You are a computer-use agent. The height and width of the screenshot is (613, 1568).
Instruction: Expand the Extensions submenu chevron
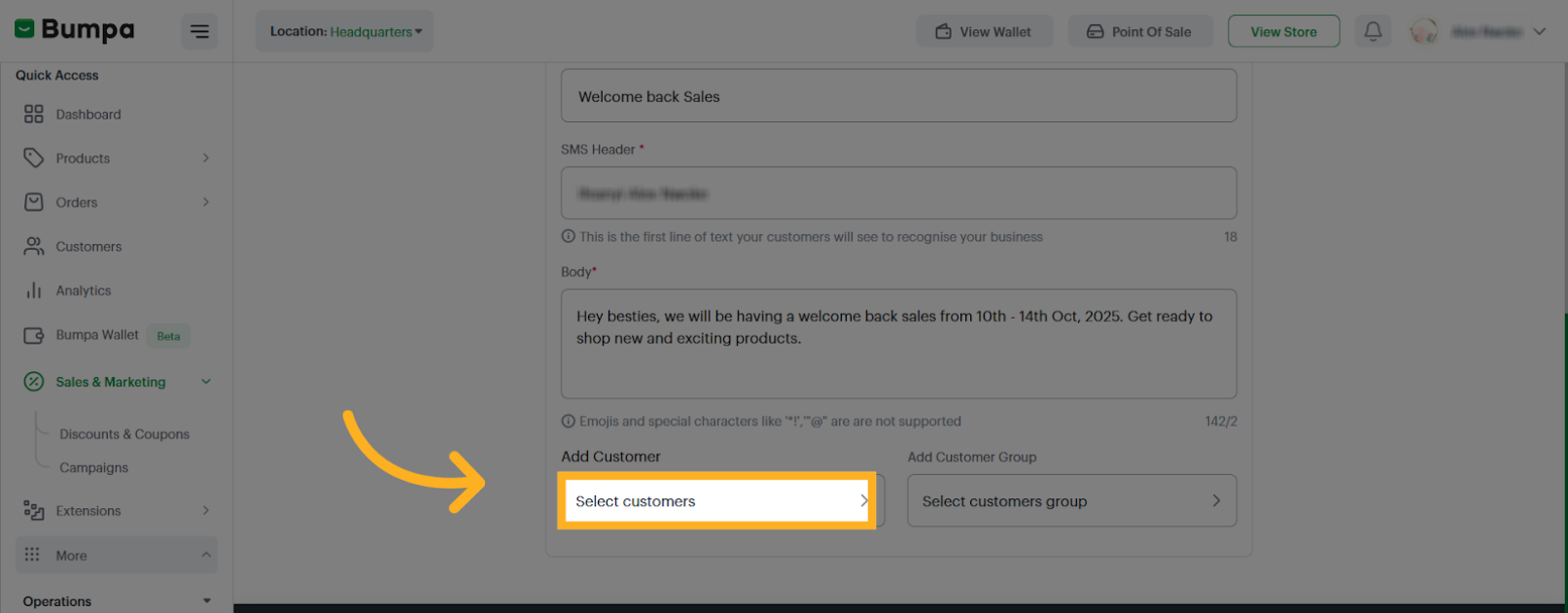[205, 511]
